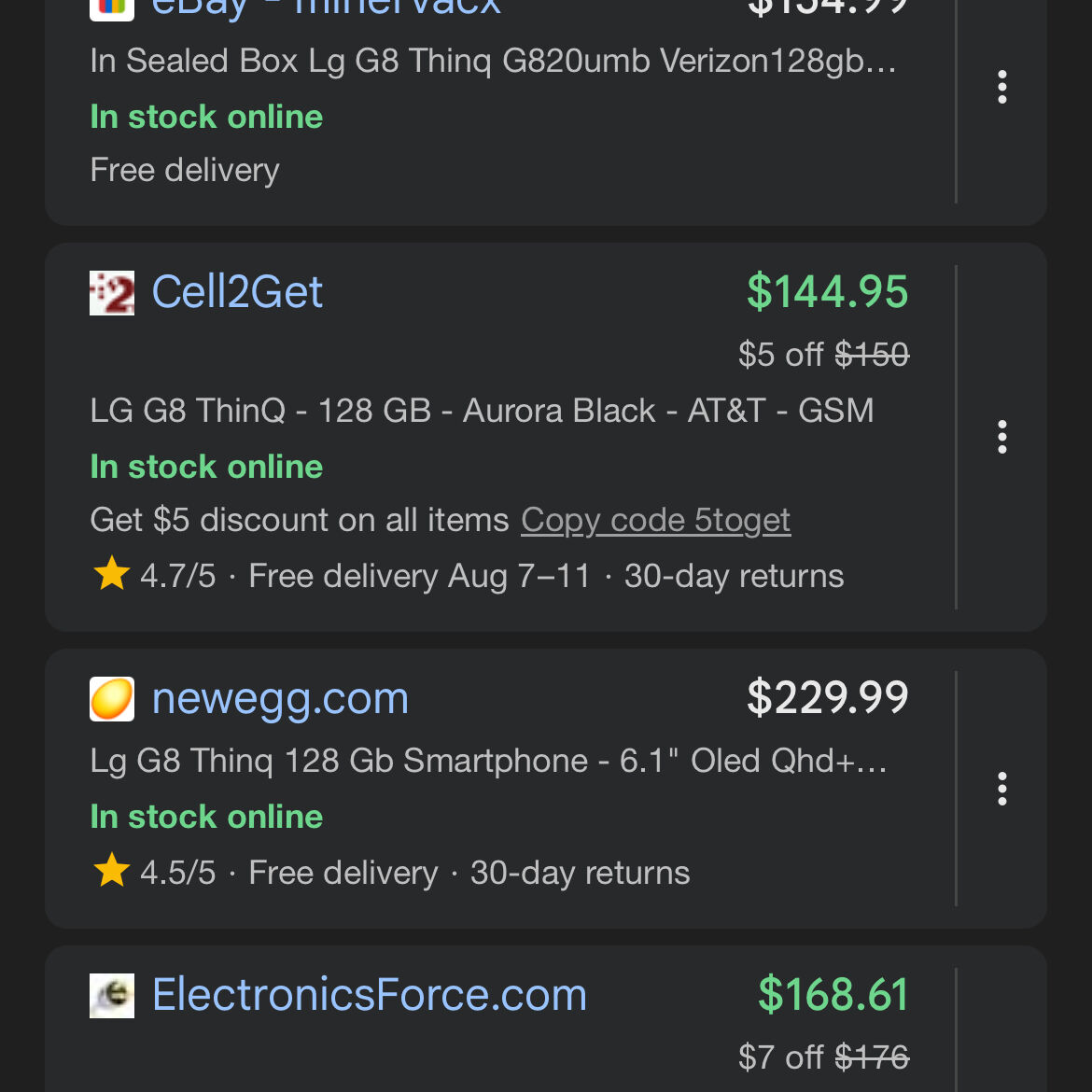Tap the $7 off $176 discount label
This screenshot has width=1092, height=1092.
point(823,1057)
